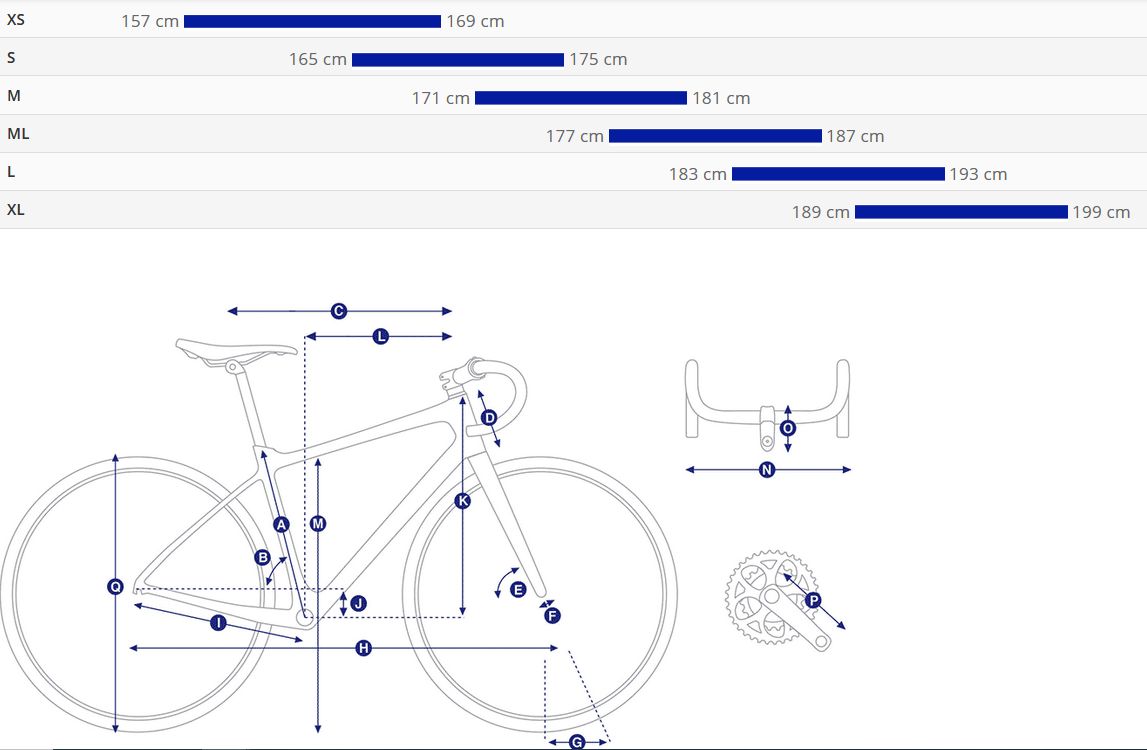Click the M standover marker

(317, 524)
